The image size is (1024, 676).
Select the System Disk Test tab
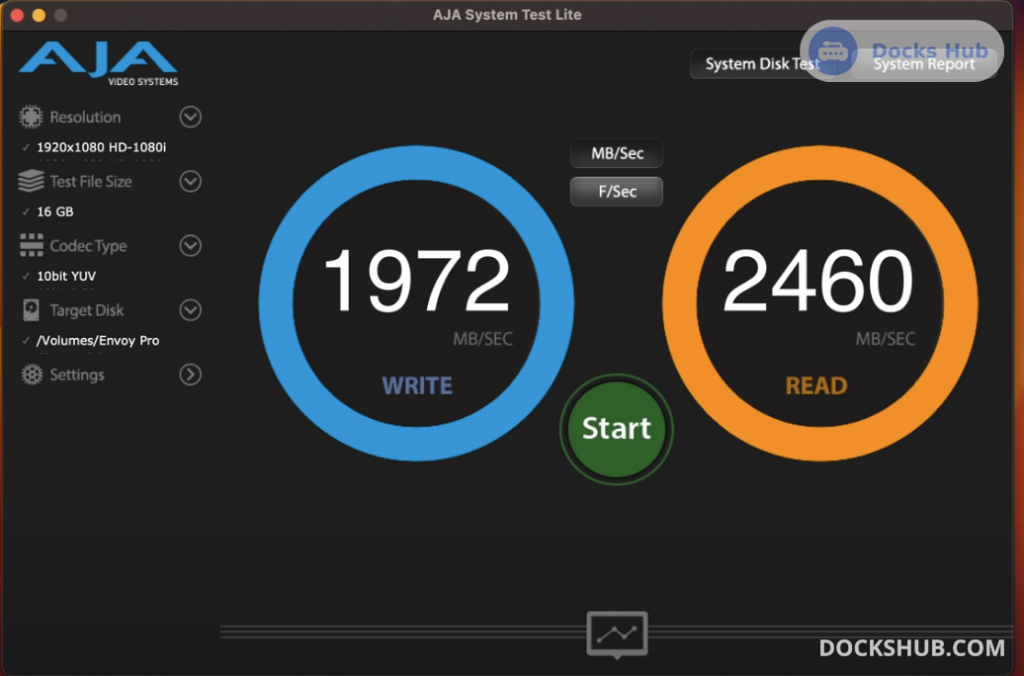762,64
